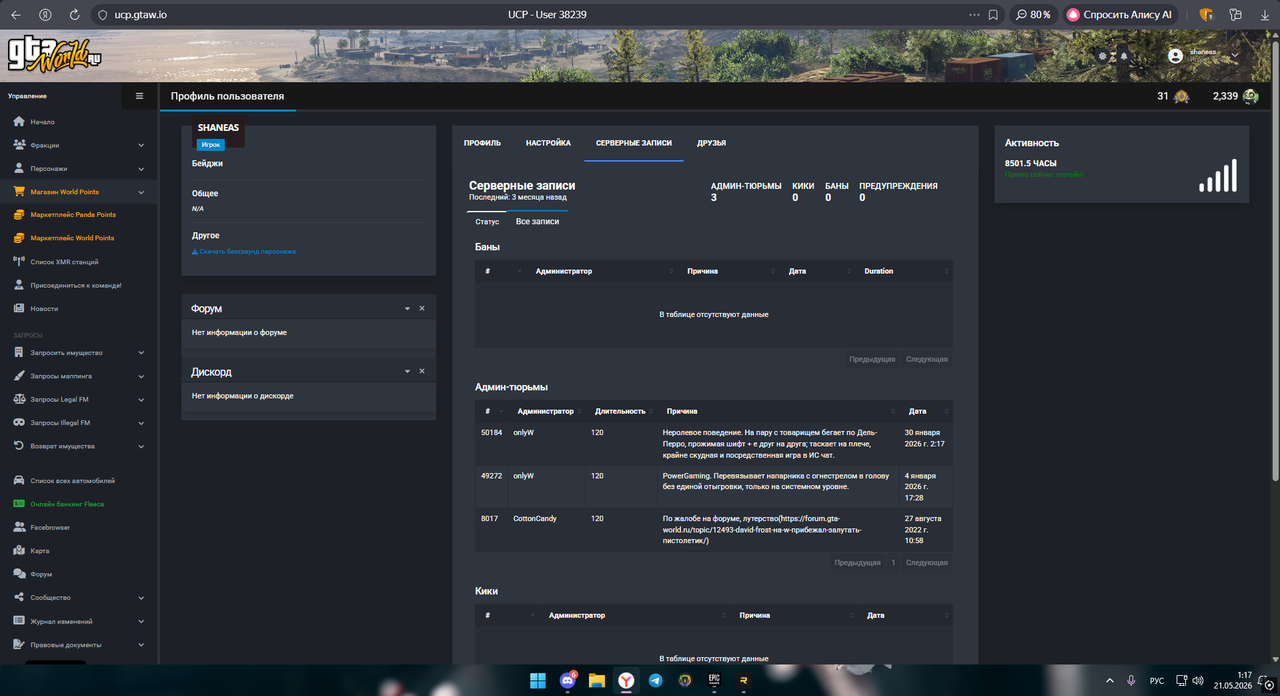
Task: Open Онлайн банкинг Fleeca
Action: point(67,504)
